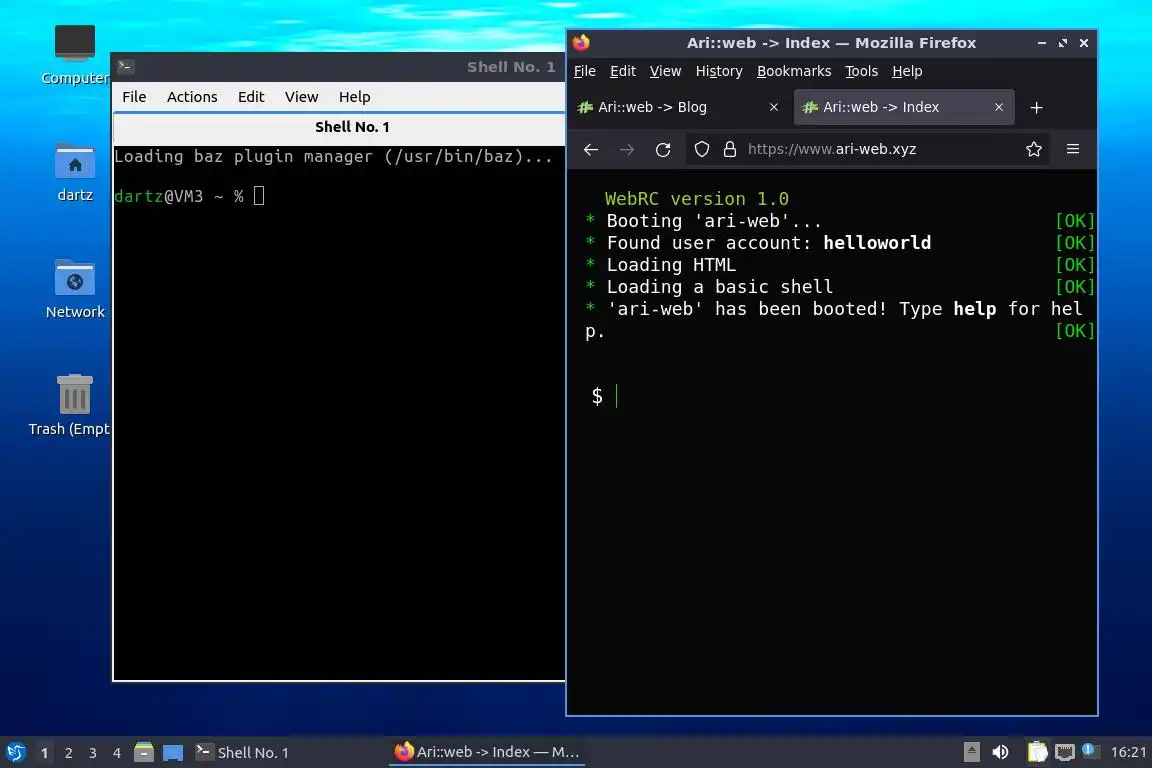Click the 16:21 taskbar clock
The width and height of the screenshot is (1152, 768).
click(1128, 753)
